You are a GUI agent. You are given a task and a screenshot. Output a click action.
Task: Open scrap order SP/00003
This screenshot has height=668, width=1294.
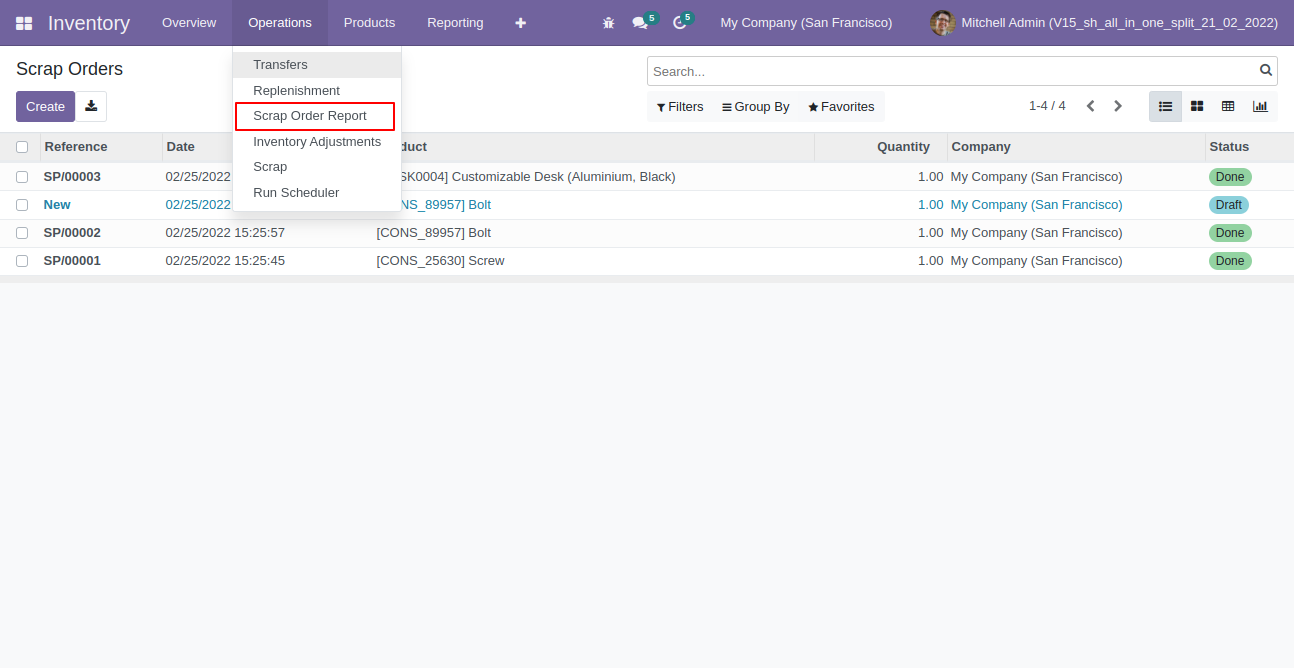(72, 177)
